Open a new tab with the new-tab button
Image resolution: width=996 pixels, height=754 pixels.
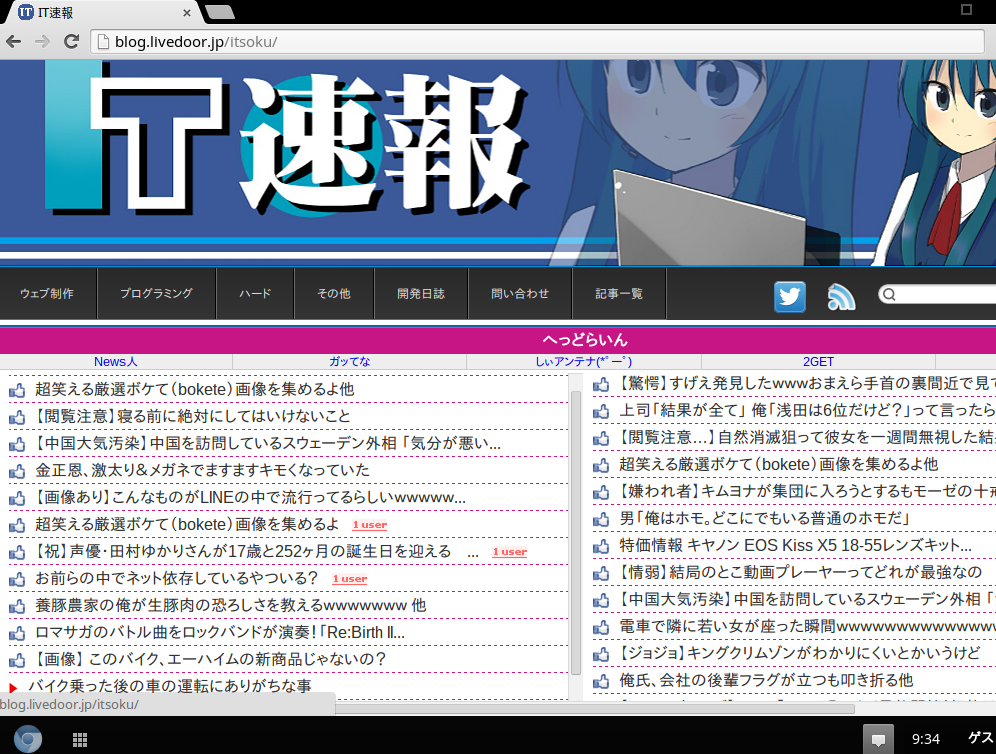point(220,12)
